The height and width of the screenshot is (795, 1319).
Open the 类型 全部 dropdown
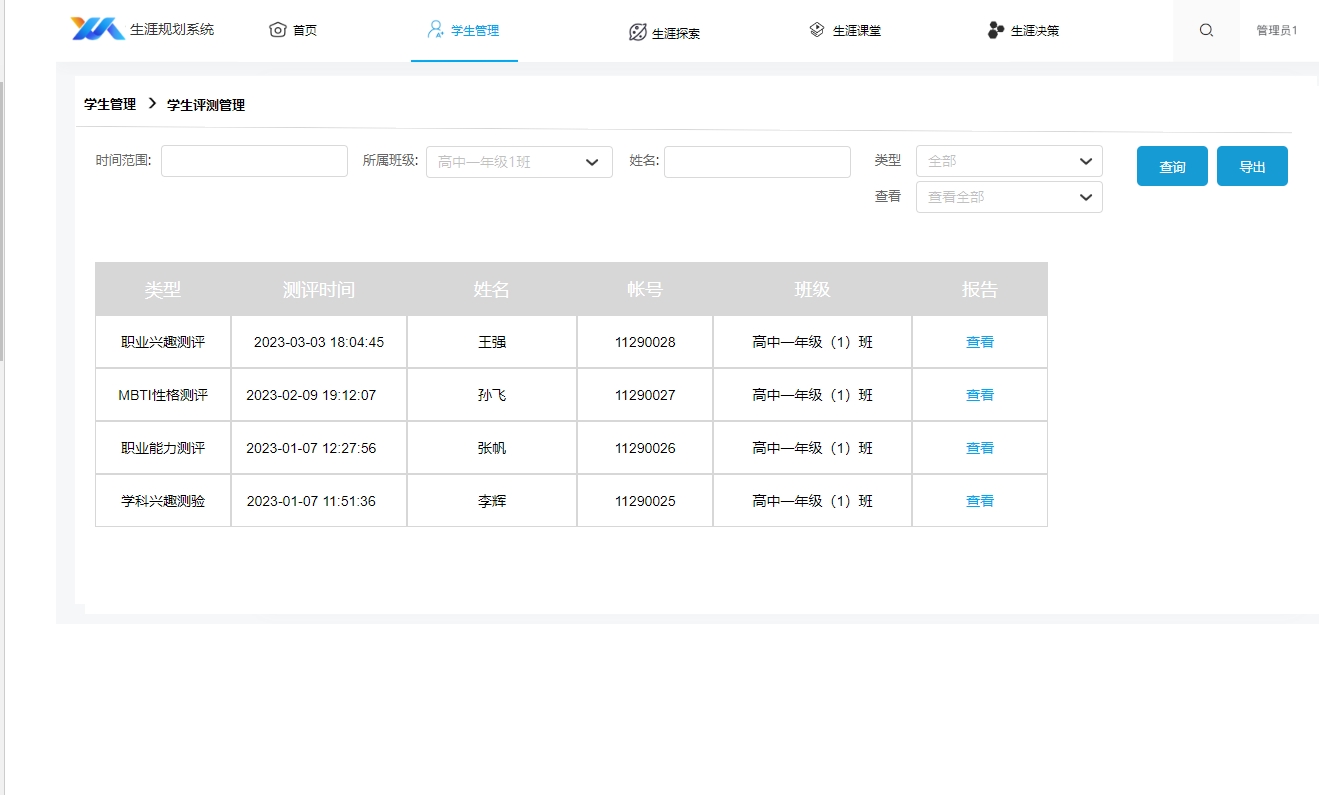pos(1009,161)
